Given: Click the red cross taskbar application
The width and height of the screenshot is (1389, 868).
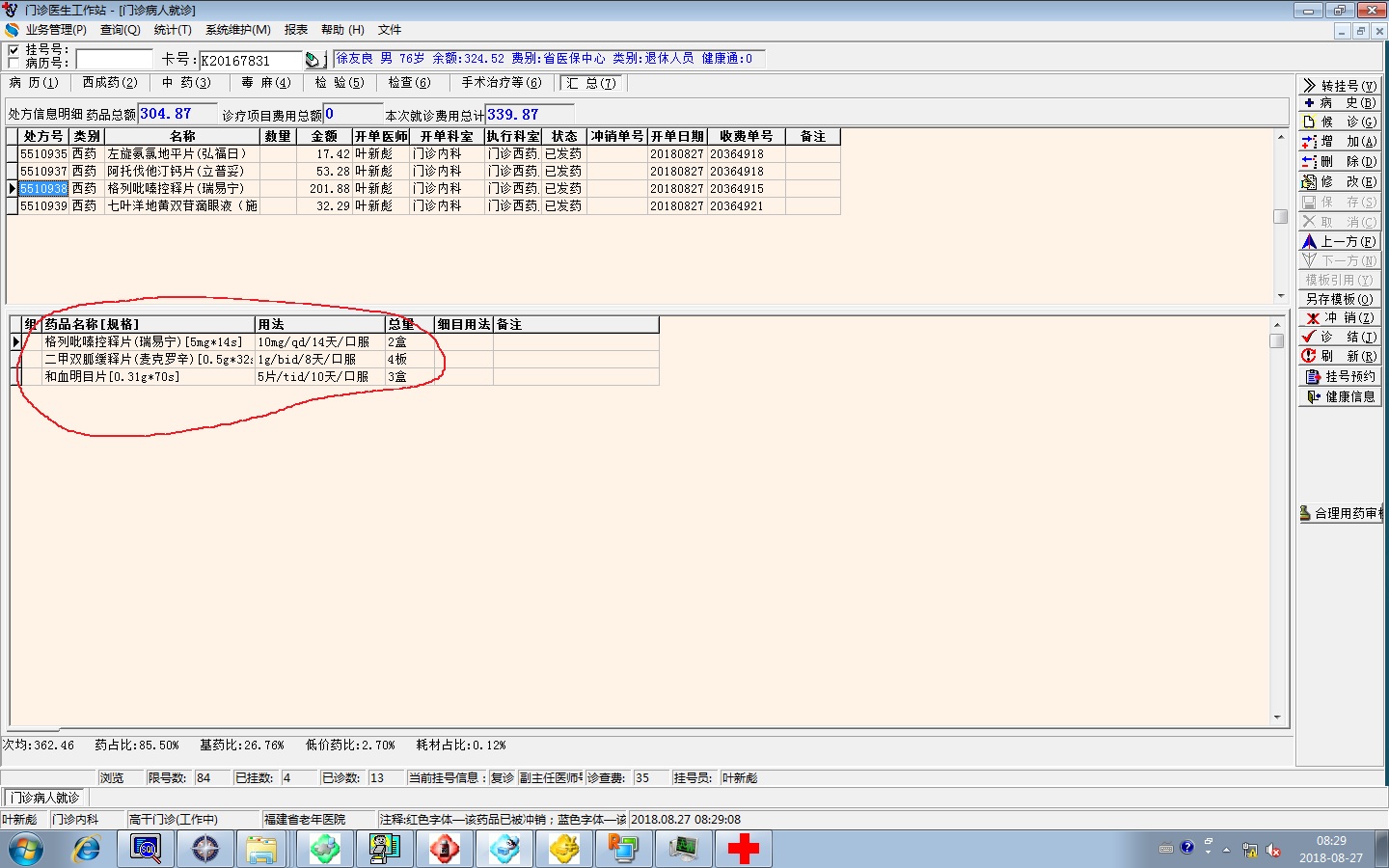Looking at the screenshot, I should [743, 850].
